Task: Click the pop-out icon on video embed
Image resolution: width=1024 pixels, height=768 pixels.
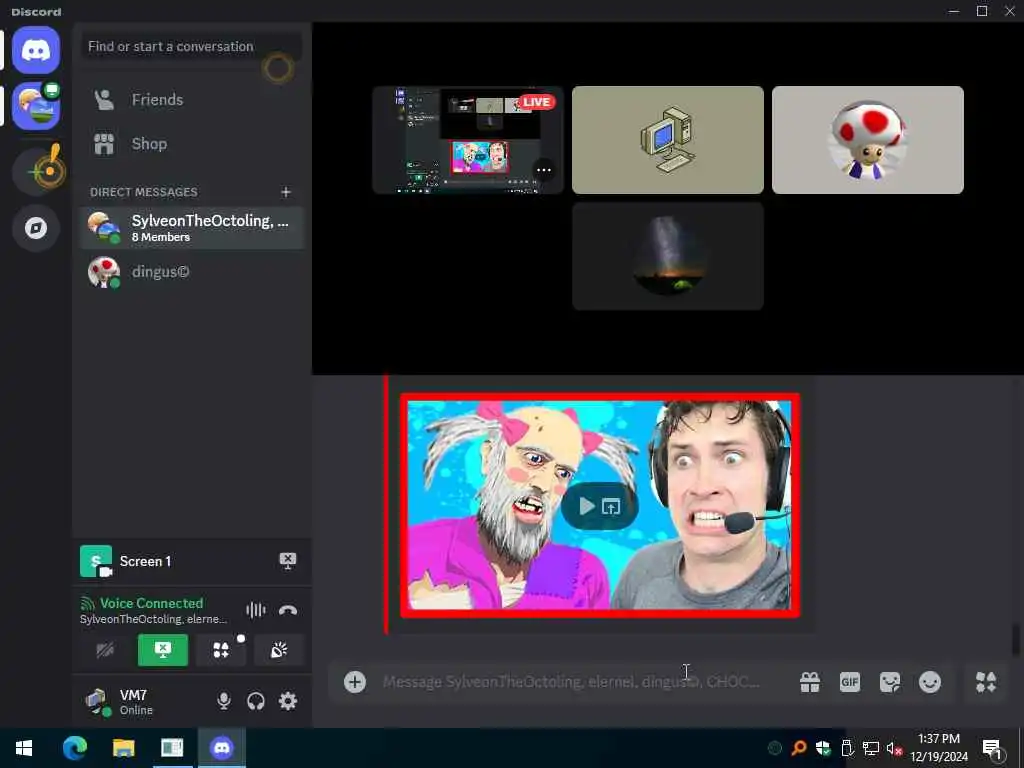Action: coord(611,506)
